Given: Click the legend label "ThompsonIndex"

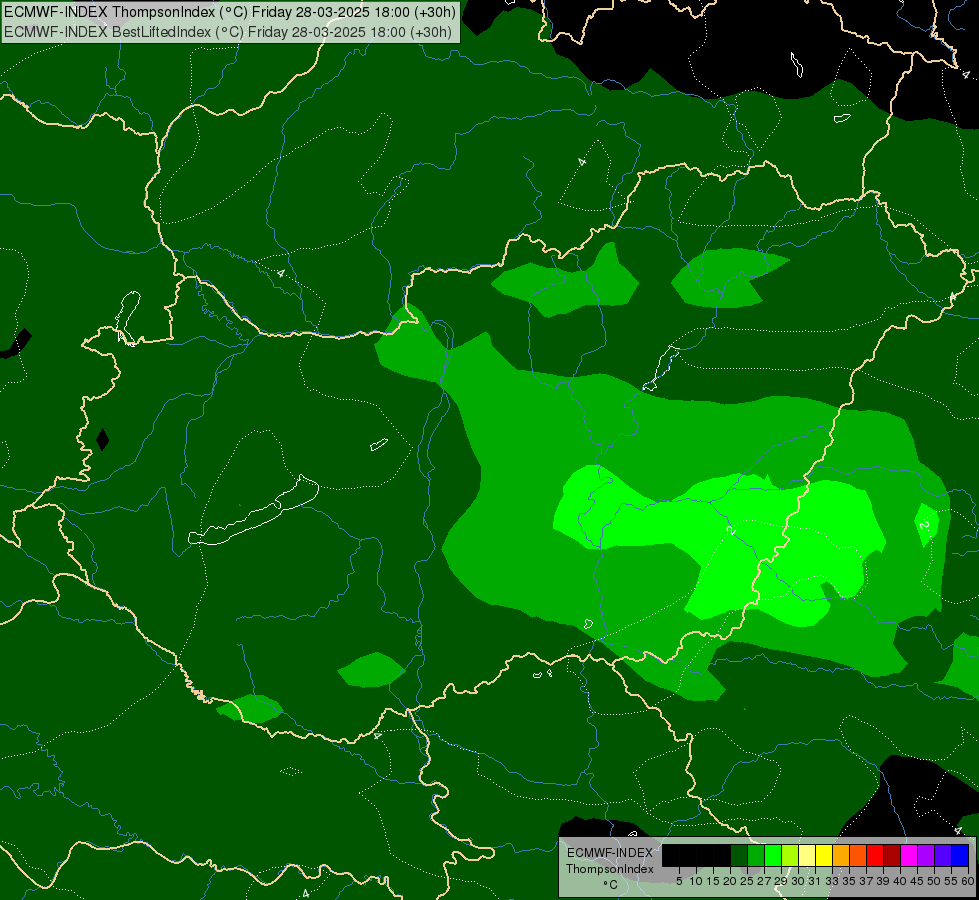Looking at the screenshot, I should [610, 869].
